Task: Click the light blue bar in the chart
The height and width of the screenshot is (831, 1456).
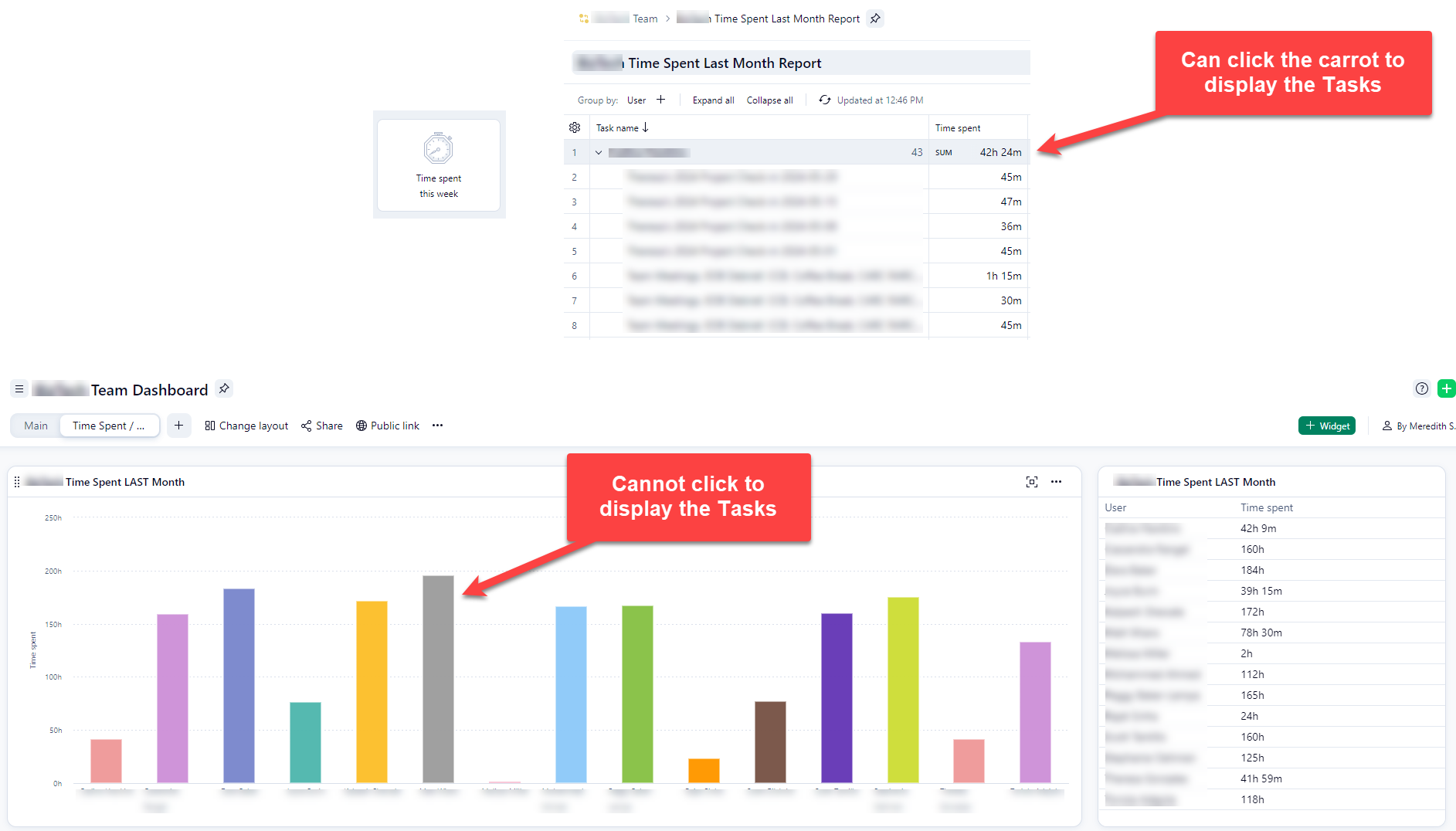Action: 571,694
